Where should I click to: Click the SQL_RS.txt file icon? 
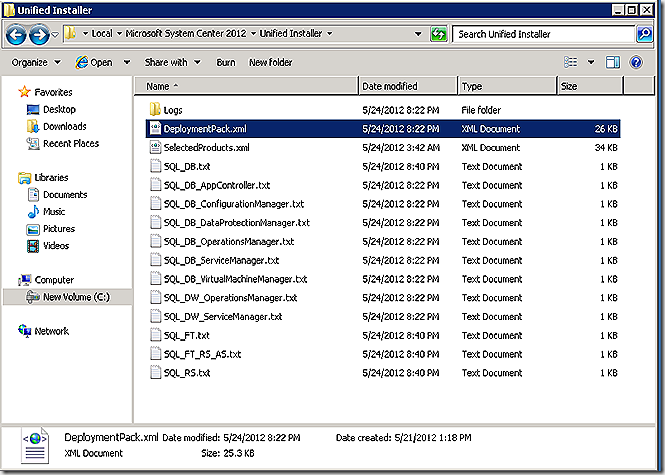[x=156, y=372]
